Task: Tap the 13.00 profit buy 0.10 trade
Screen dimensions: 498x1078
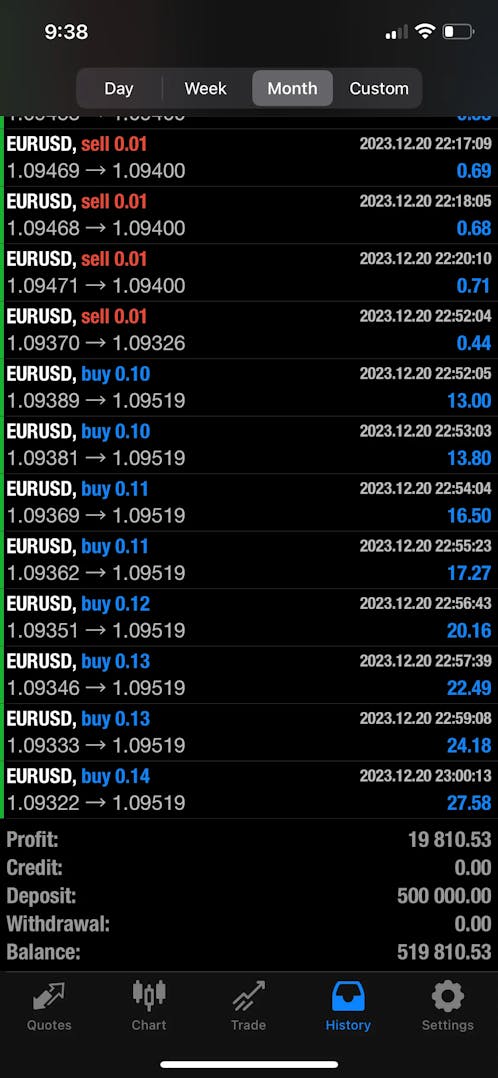Action: tap(249, 387)
